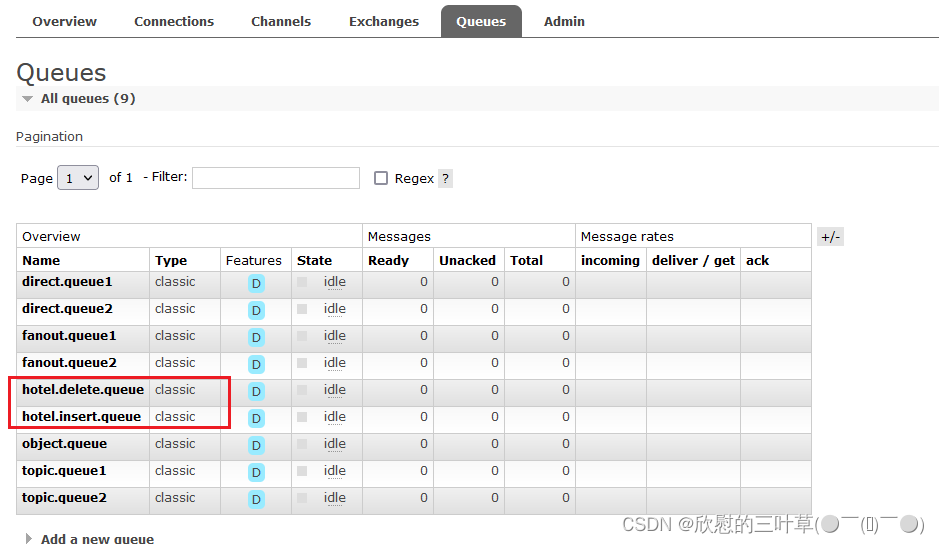This screenshot has height=544, width=939.
Task: Open the direct.queue1 queue link
Action: click(x=67, y=282)
